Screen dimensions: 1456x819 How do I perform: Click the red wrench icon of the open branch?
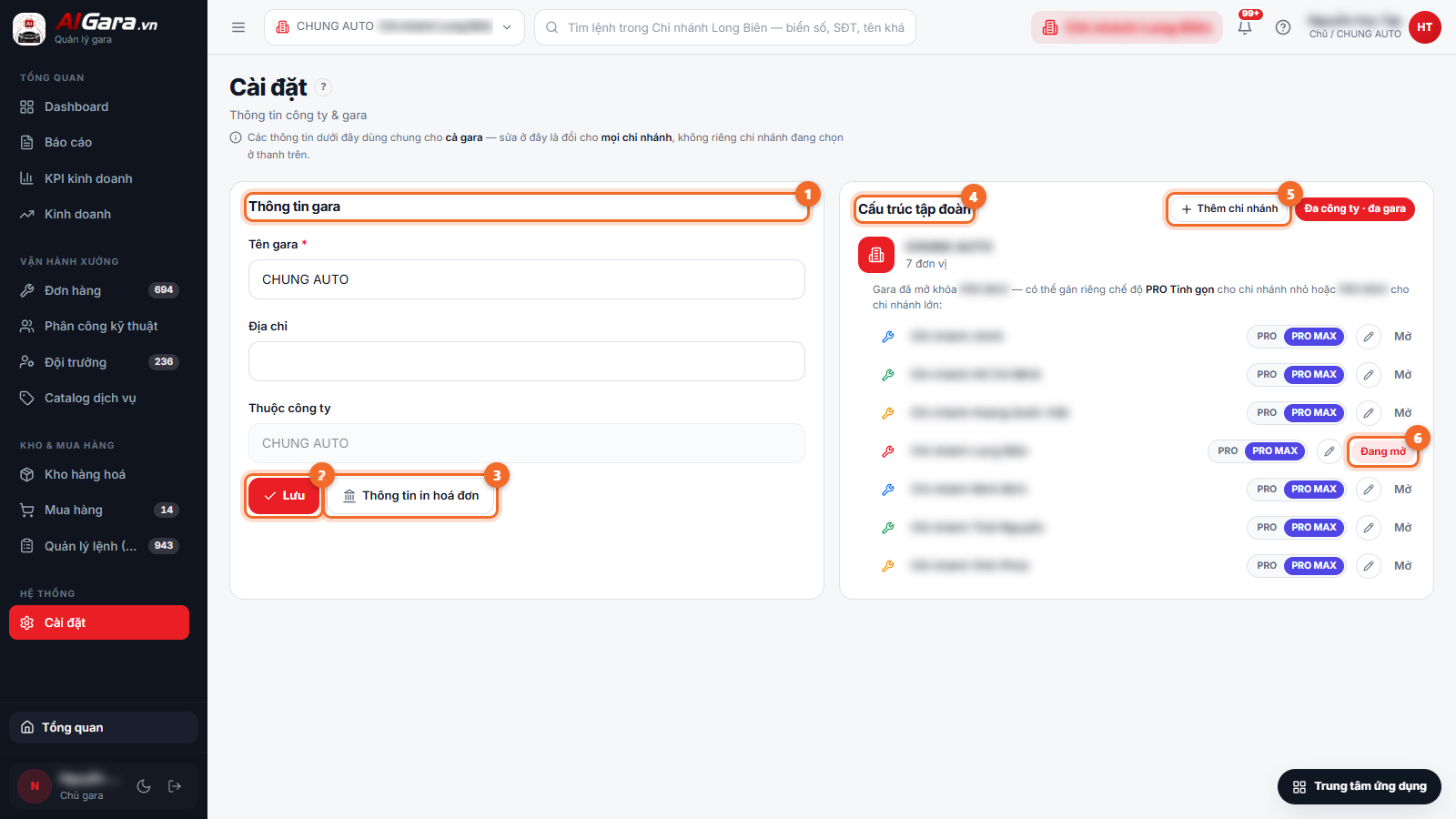888,451
